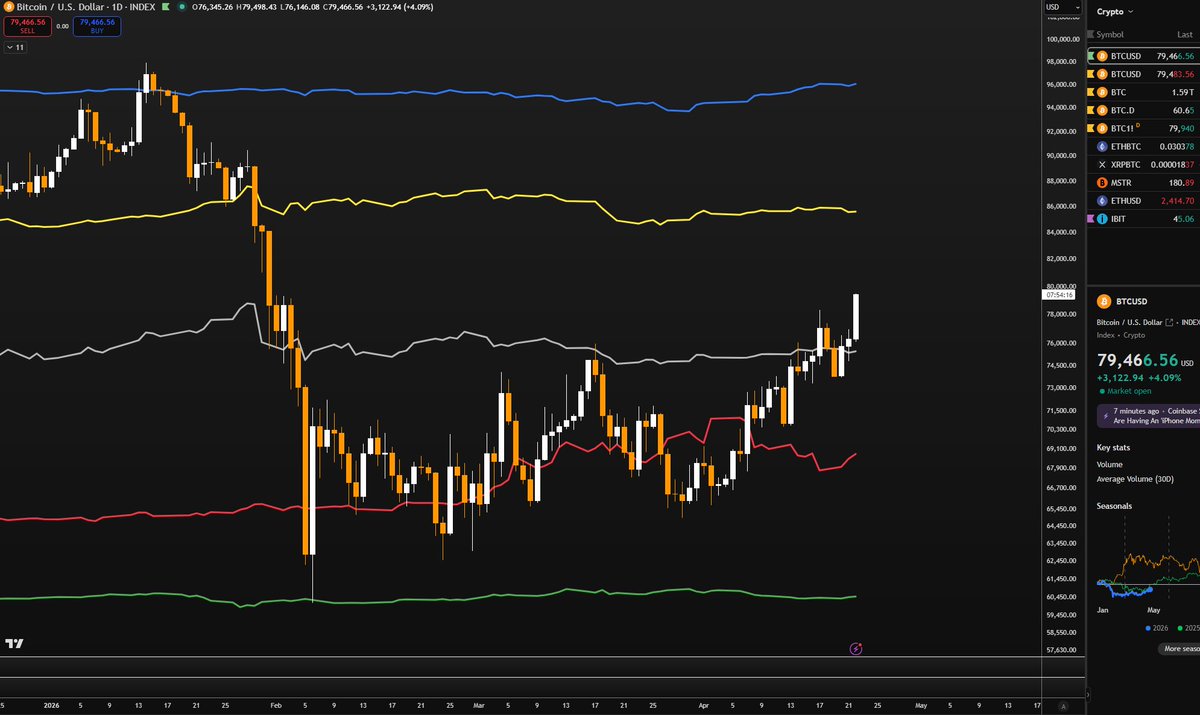Click the Average Volume (30D) stat

pos(1136,479)
